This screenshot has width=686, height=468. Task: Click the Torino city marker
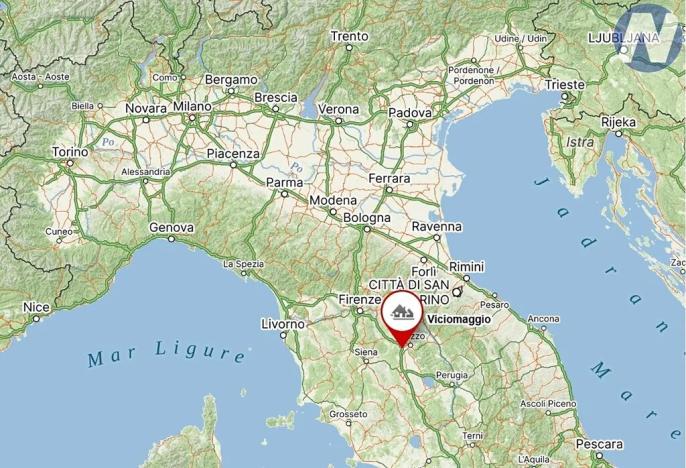[x=70, y=164]
